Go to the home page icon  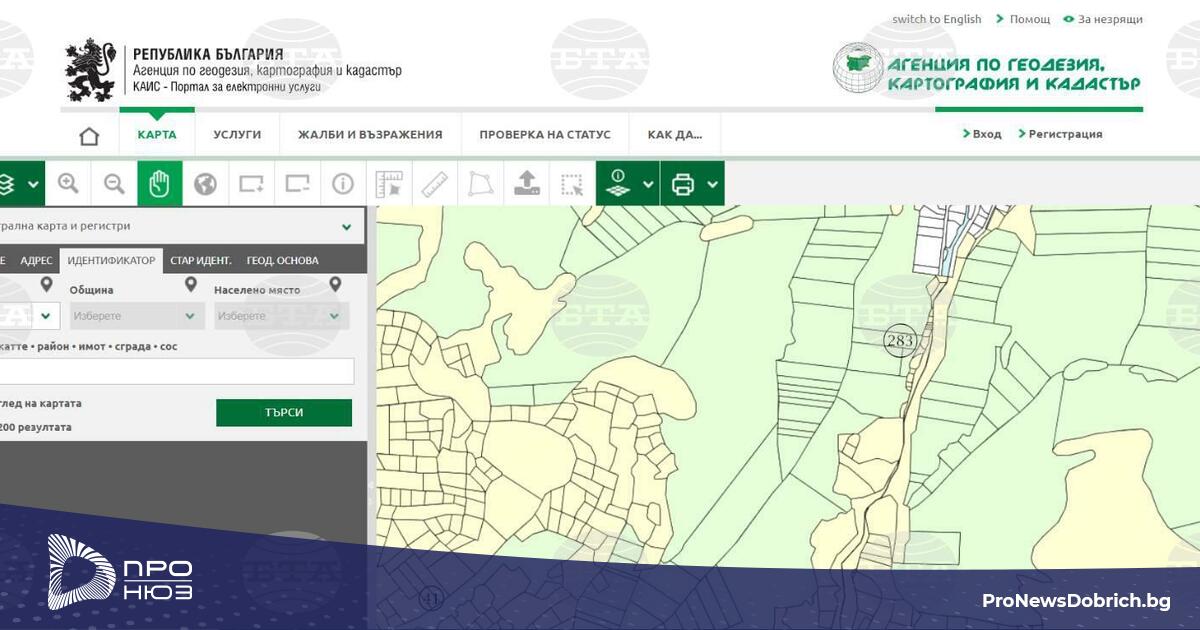click(x=89, y=135)
